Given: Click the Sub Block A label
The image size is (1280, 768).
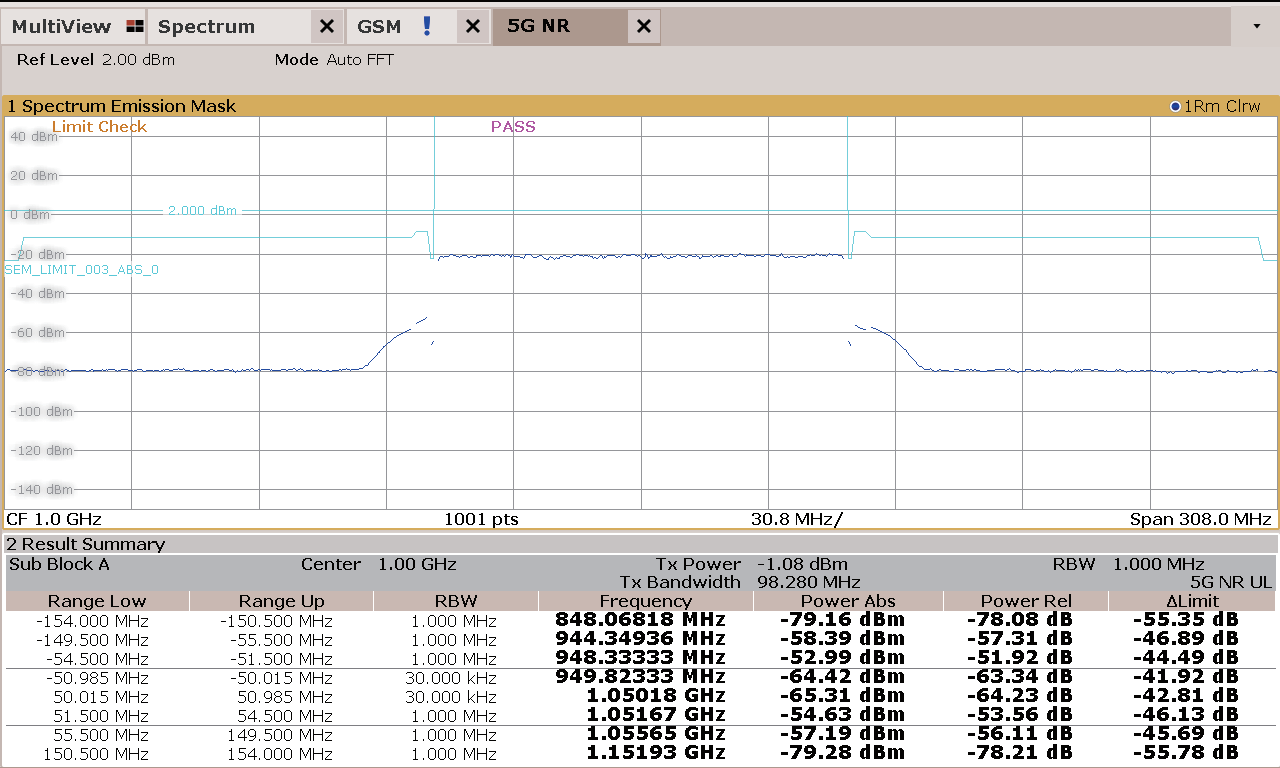Looking at the screenshot, I should coord(59,564).
